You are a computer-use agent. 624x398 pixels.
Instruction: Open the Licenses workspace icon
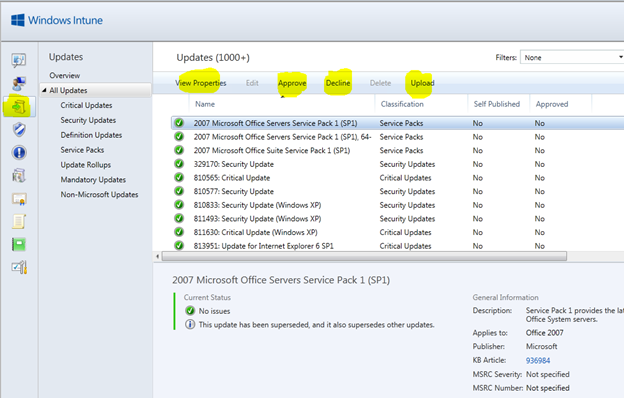(19, 199)
